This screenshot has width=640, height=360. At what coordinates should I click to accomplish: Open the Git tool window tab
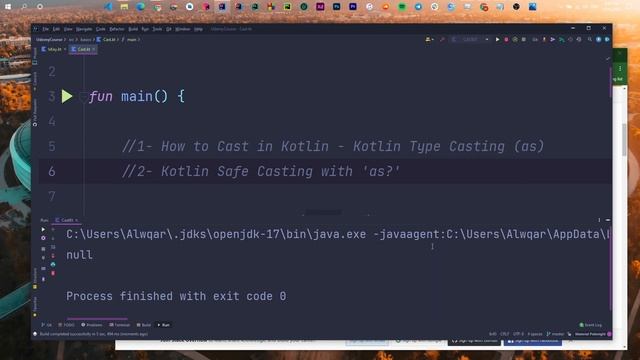click(47, 325)
